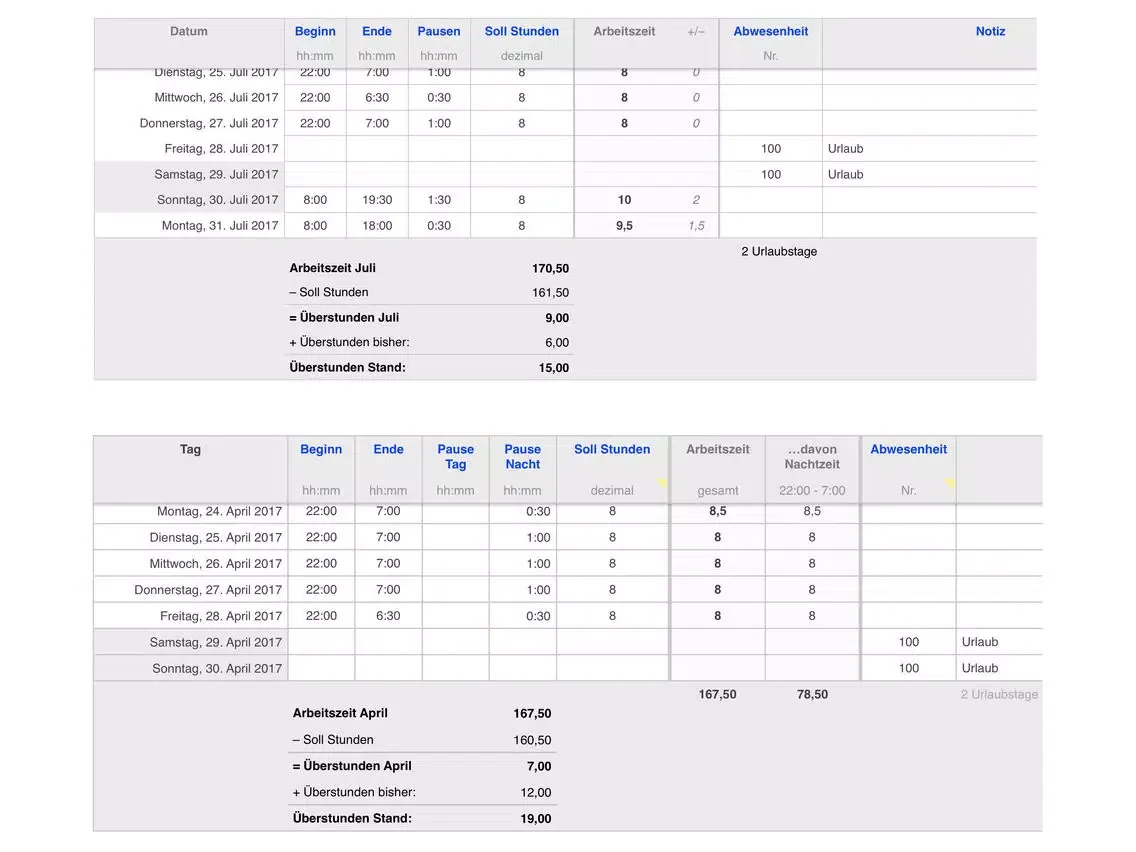
Task: Select the Ende cell 7:00 in the 27. April row
Action: click(x=388, y=590)
